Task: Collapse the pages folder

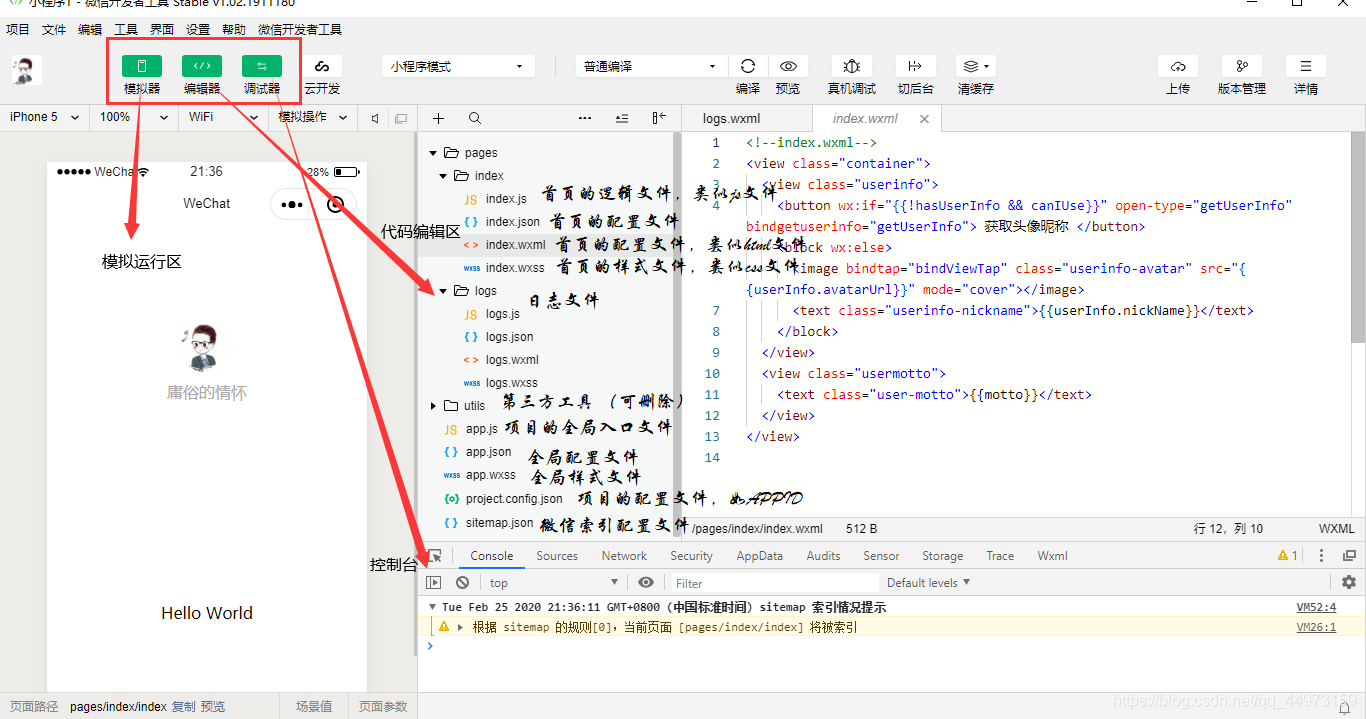Action: tap(433, 153)
